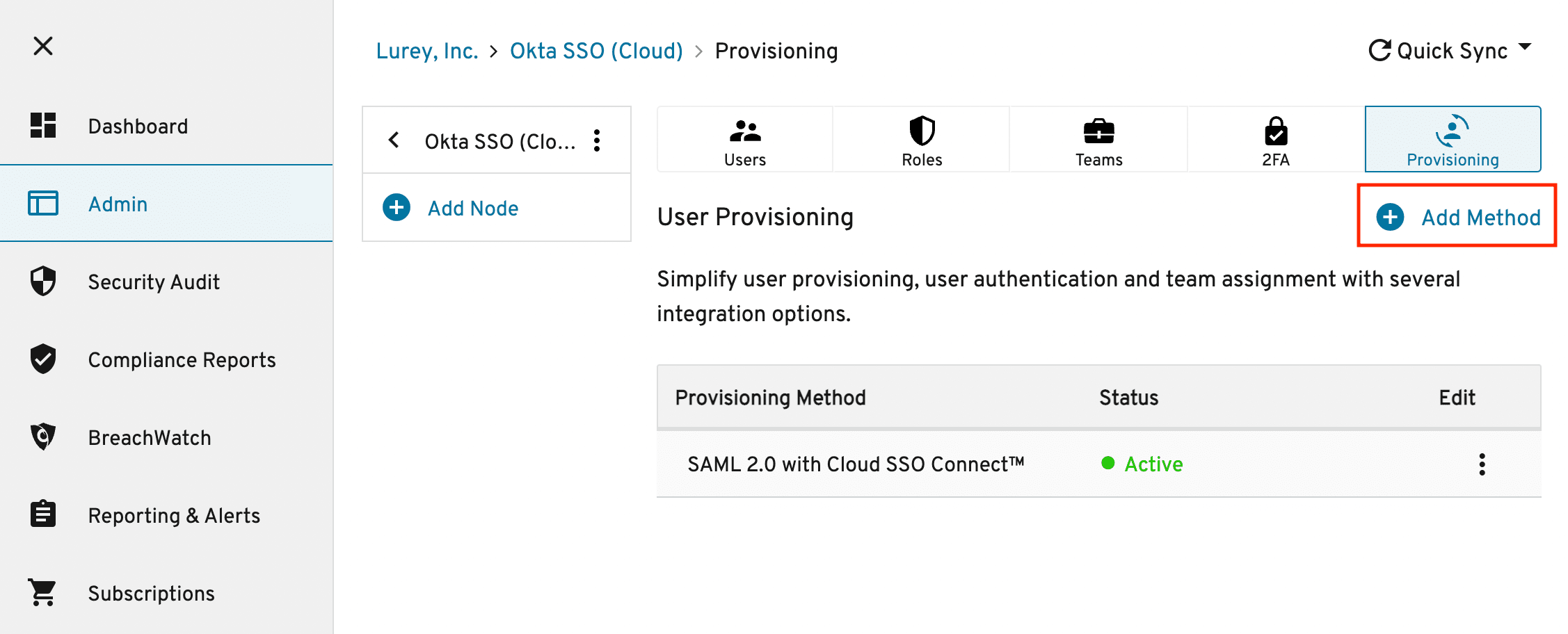Open the Teams tab
The height and width of the screenshot is (634, 1568).
(1098, 140)
